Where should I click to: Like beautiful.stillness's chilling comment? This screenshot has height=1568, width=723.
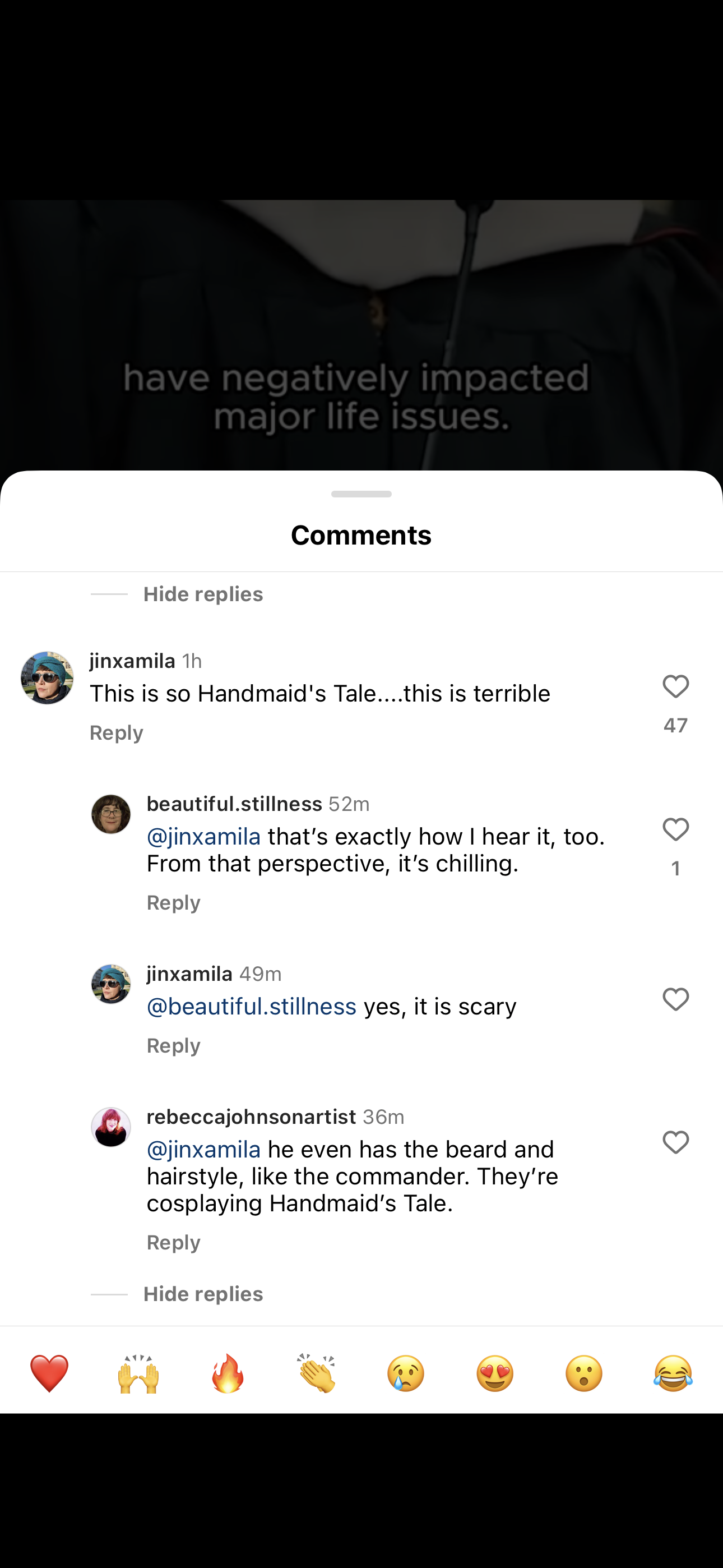(675, 829)
